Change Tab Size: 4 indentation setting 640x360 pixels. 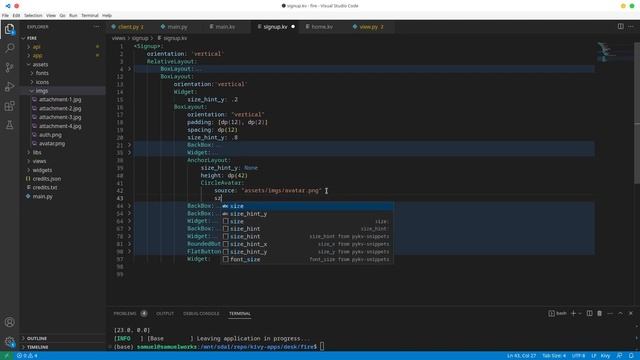point(554,356)
